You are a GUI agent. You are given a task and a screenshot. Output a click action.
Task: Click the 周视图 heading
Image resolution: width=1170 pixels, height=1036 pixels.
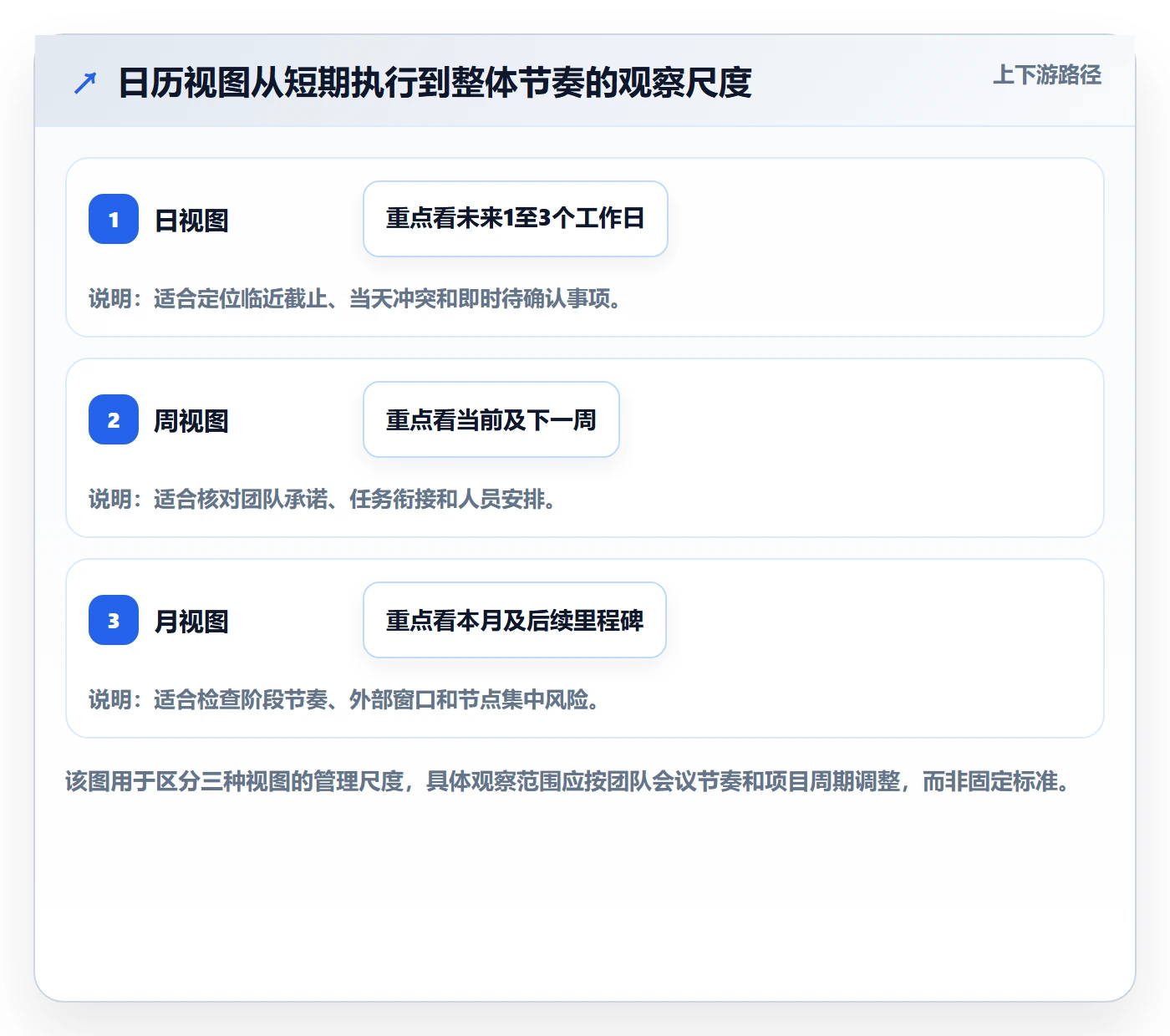click(191, 421)
